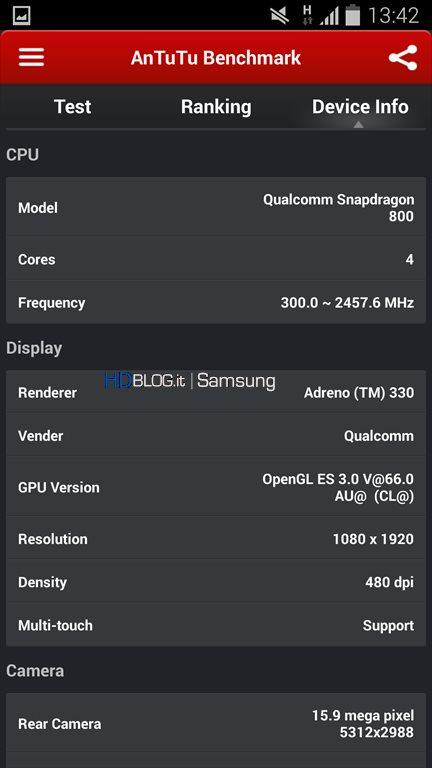The height and width of the screenshot is (768, 432).
Task: Tap the H mobile data icon
Action: (308, 15)
